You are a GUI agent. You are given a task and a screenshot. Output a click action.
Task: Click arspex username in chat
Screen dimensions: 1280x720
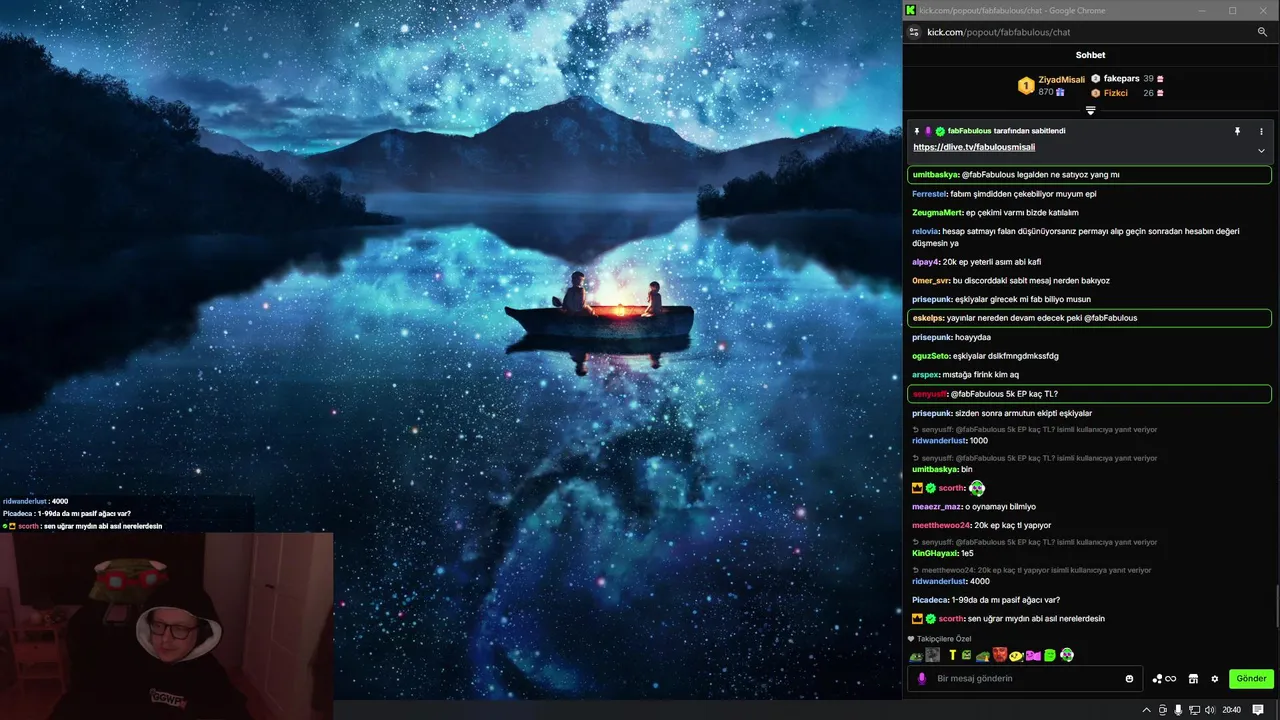click(x=925, y=375)
